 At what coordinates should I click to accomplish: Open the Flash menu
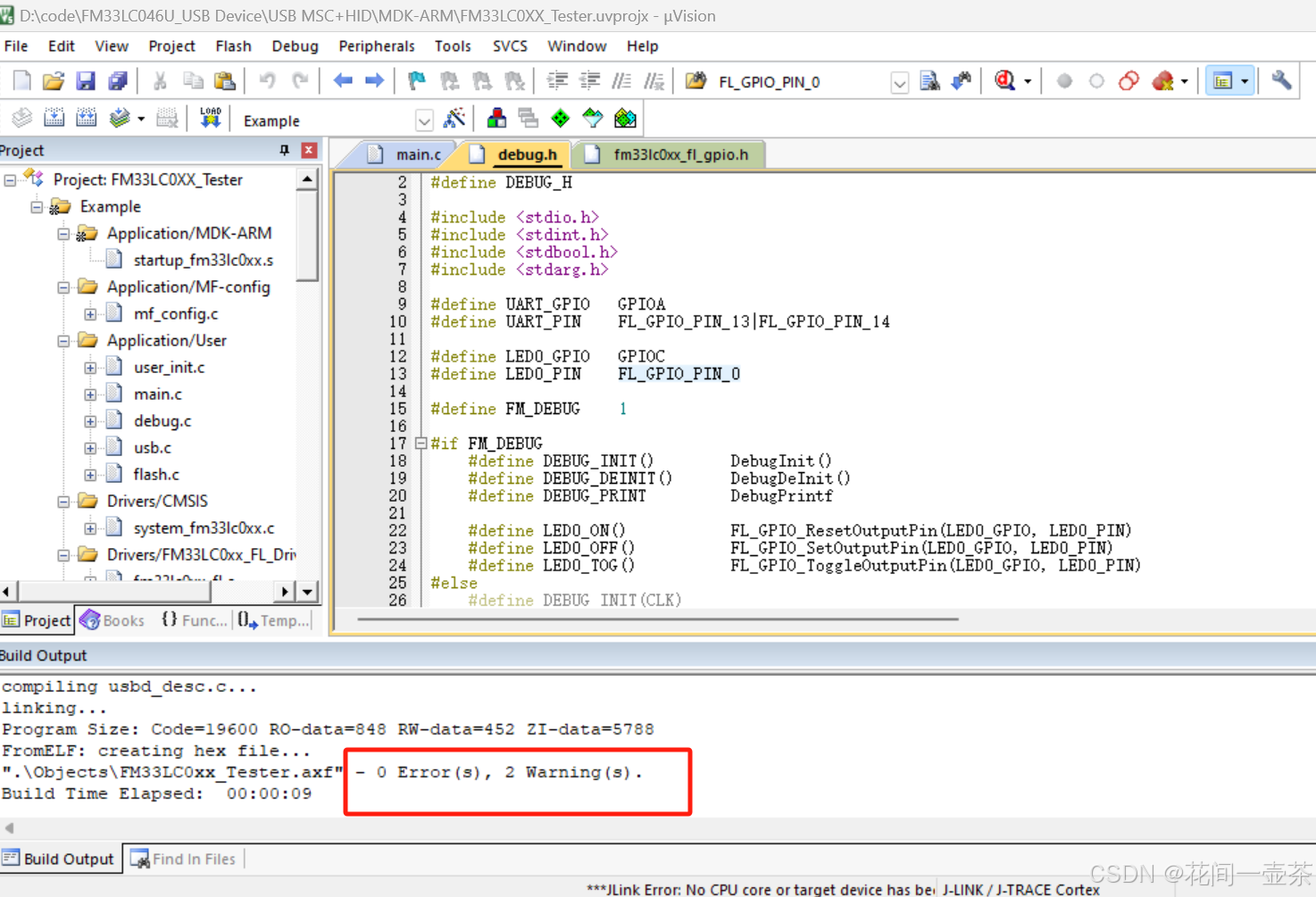pyautogui.click(x=233, y=46)
